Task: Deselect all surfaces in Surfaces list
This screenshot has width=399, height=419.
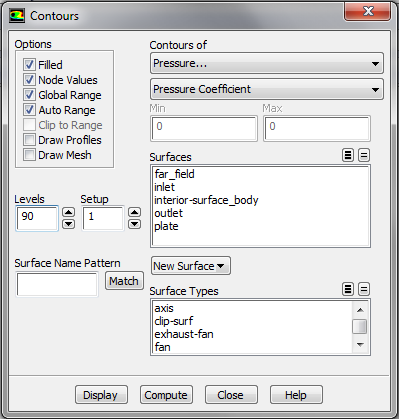Action: tap(364, 155)
